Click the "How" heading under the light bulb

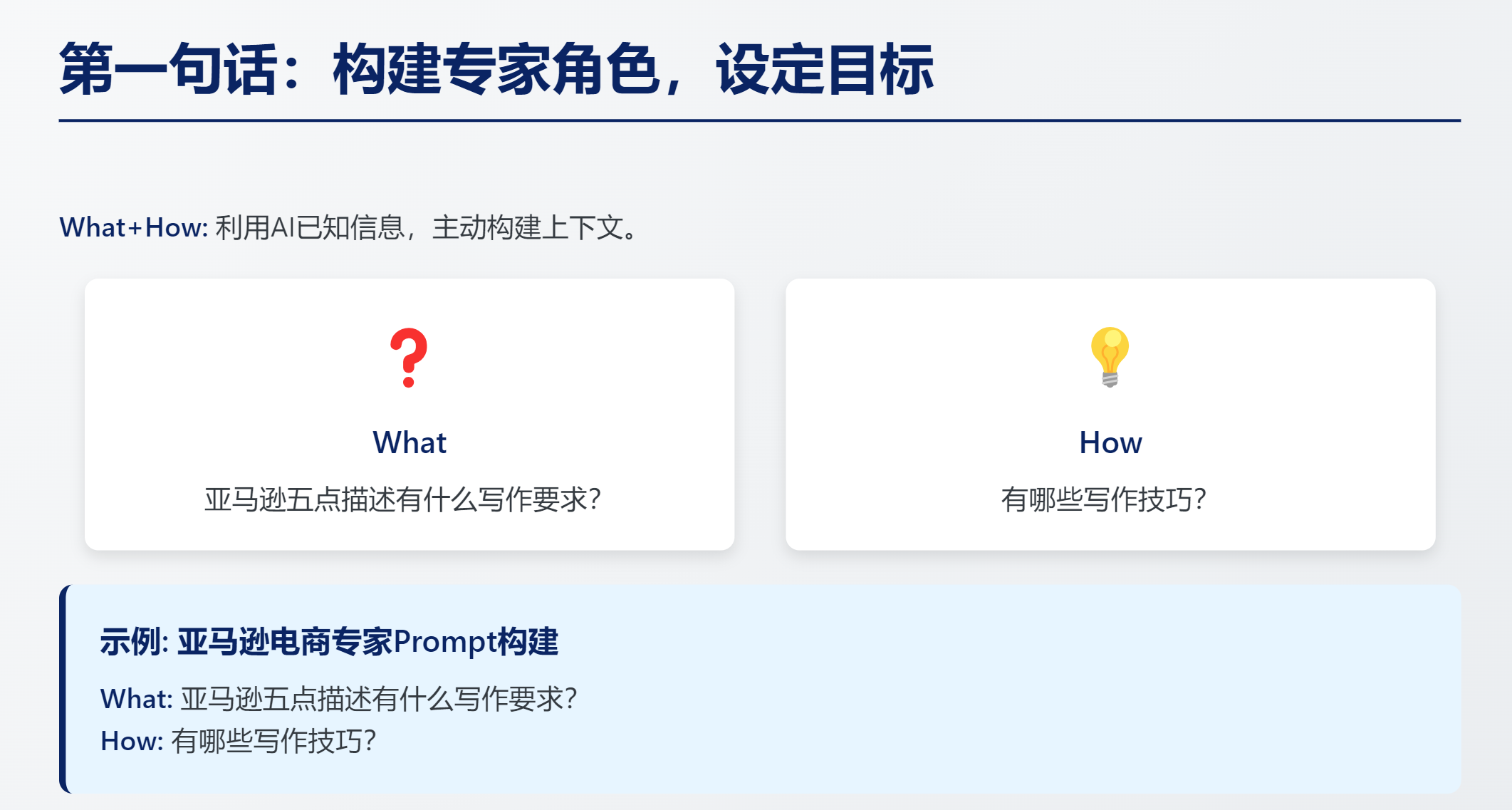pyautogui.click(x=1110, y=442)
